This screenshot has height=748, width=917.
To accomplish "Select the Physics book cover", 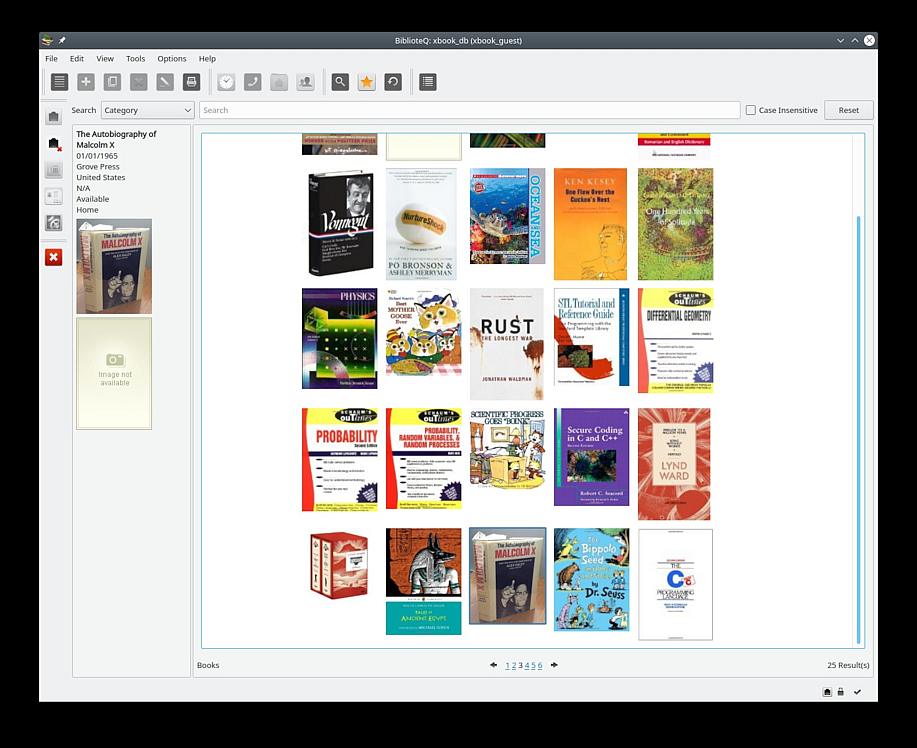I will click(x=340, y=338).
